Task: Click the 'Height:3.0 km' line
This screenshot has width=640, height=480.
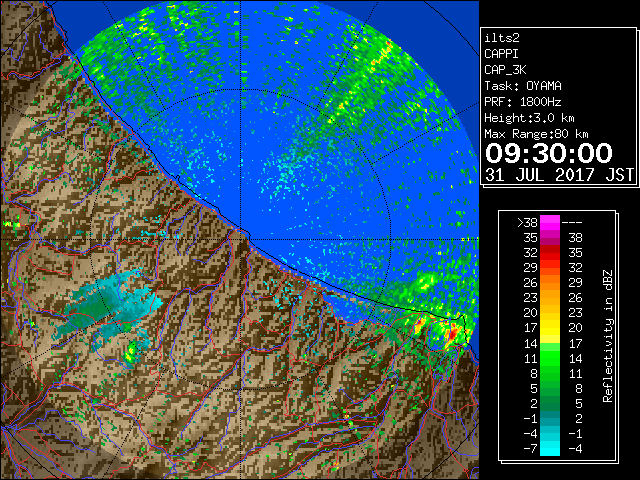Action: pyautogui.click(x=529, y=118)
